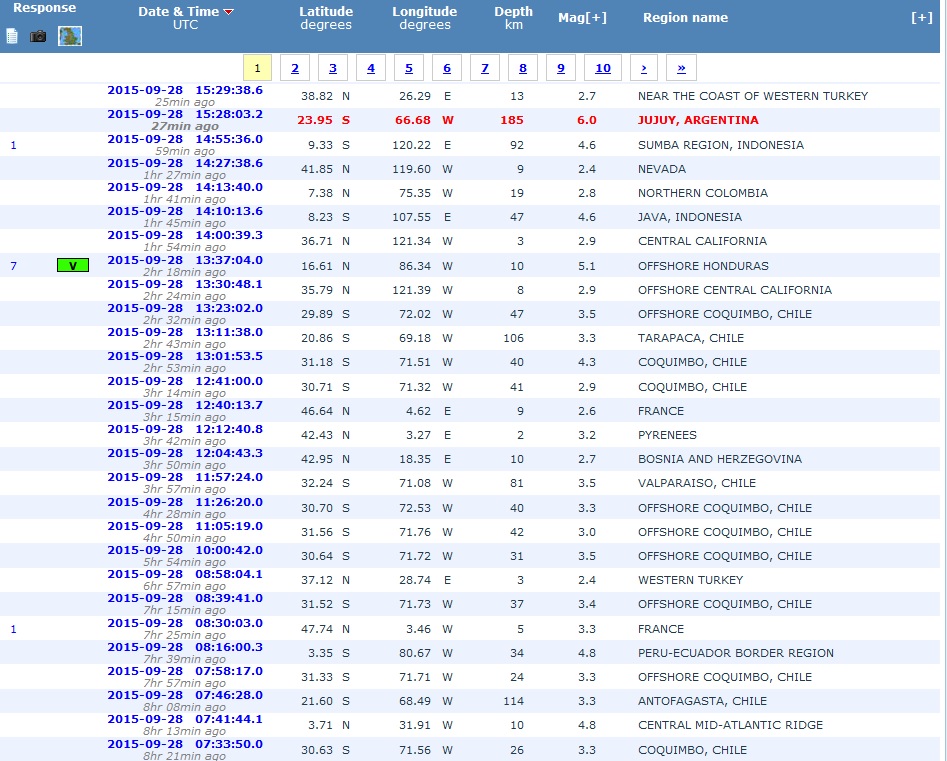Click the magnitude 6.0 value in red
947x761 pixels.
tap(586, 120)
